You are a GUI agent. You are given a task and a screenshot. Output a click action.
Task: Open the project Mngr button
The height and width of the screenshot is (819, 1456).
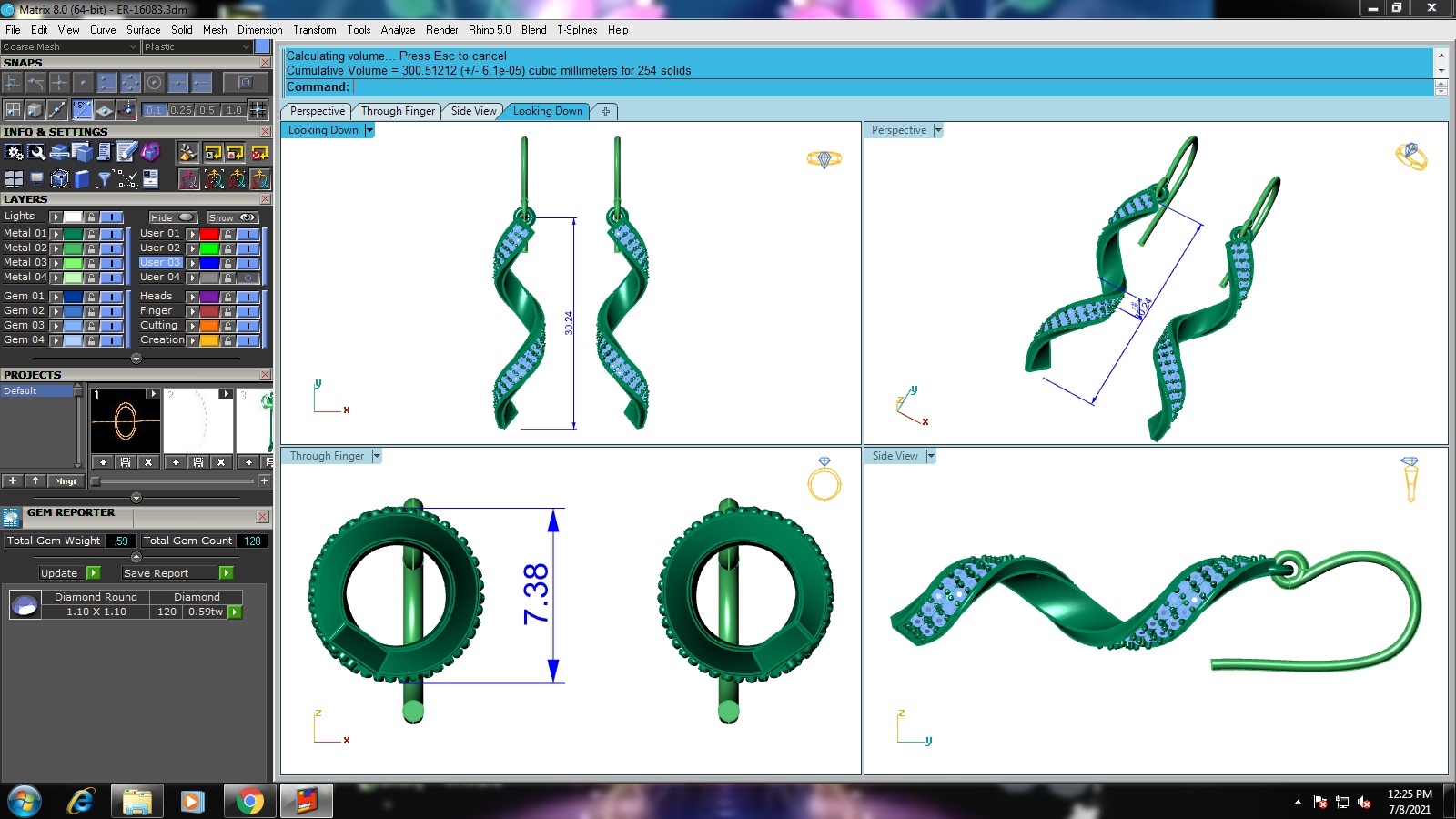[66, 480]
